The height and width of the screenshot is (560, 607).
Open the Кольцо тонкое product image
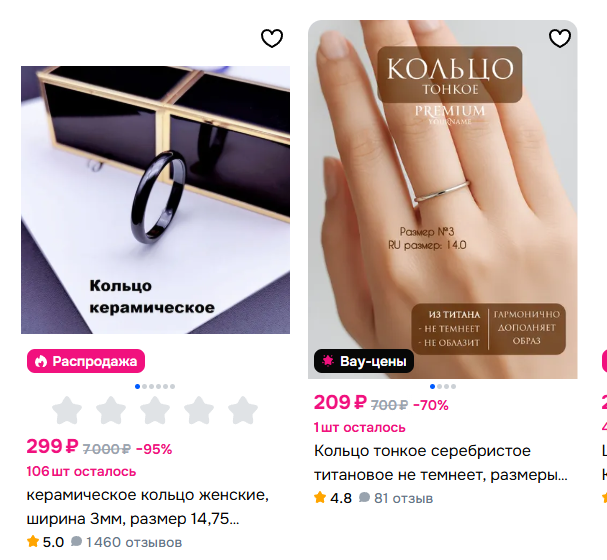tap(442, 199)
